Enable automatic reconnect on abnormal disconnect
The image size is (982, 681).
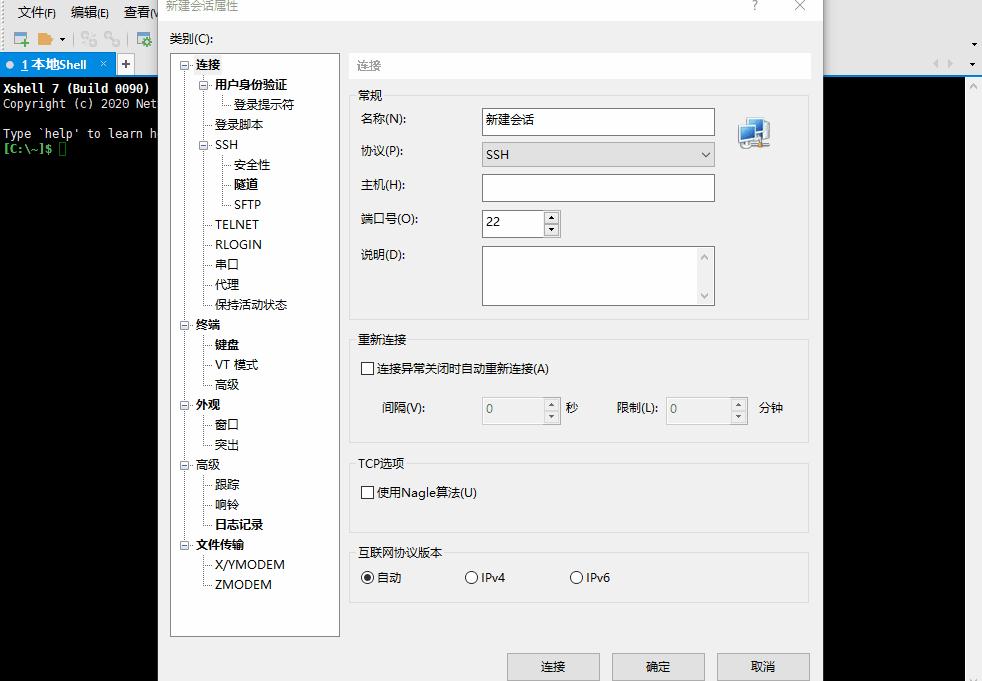click(x=367, y=368)
